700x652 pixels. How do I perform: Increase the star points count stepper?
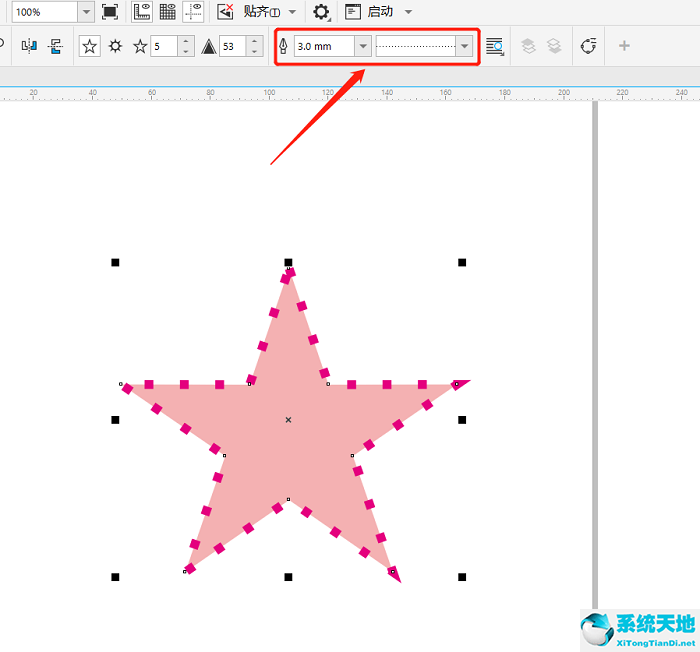185,41
